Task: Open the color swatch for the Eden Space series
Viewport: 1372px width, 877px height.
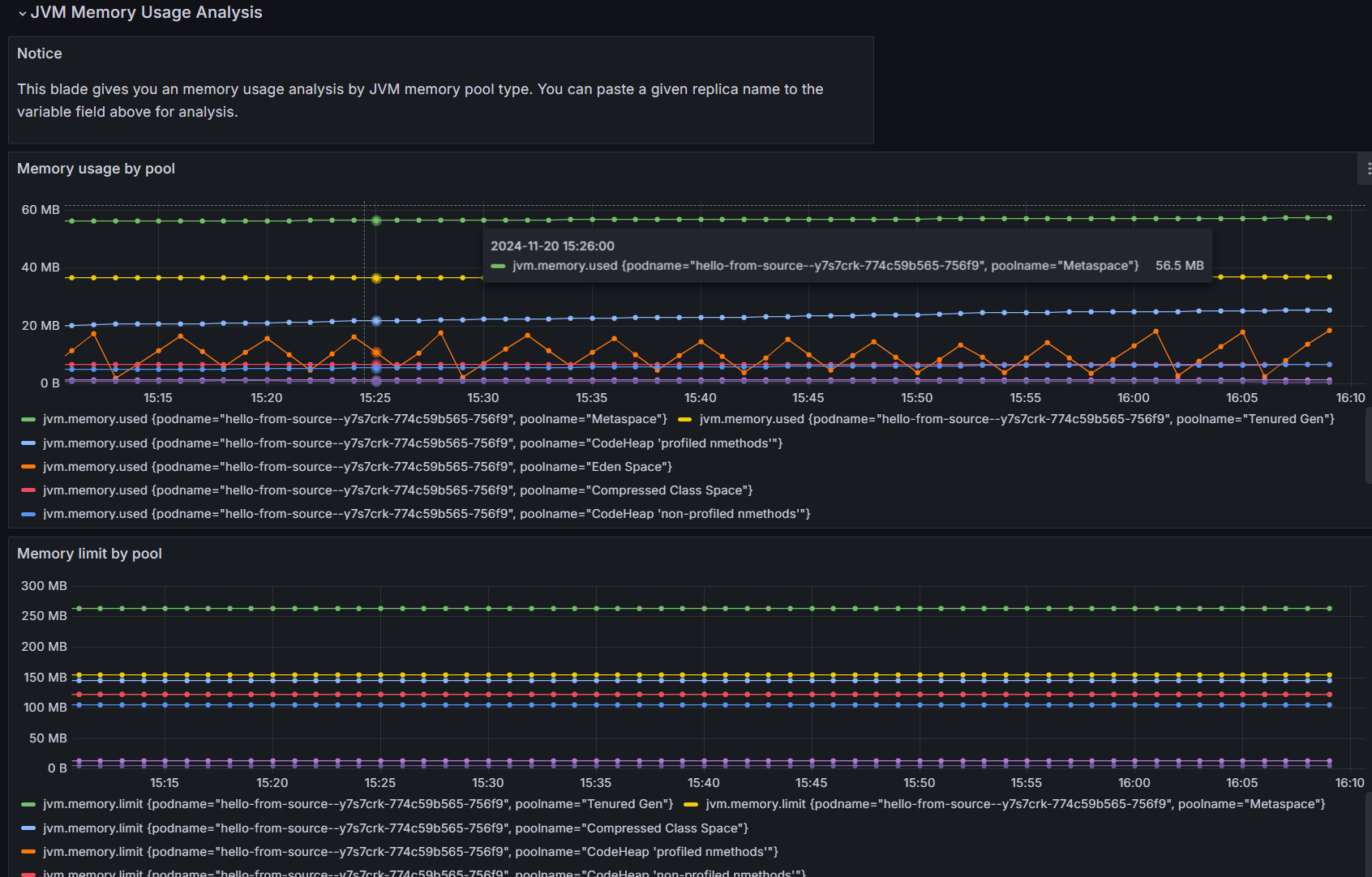Action: point(27,466)
